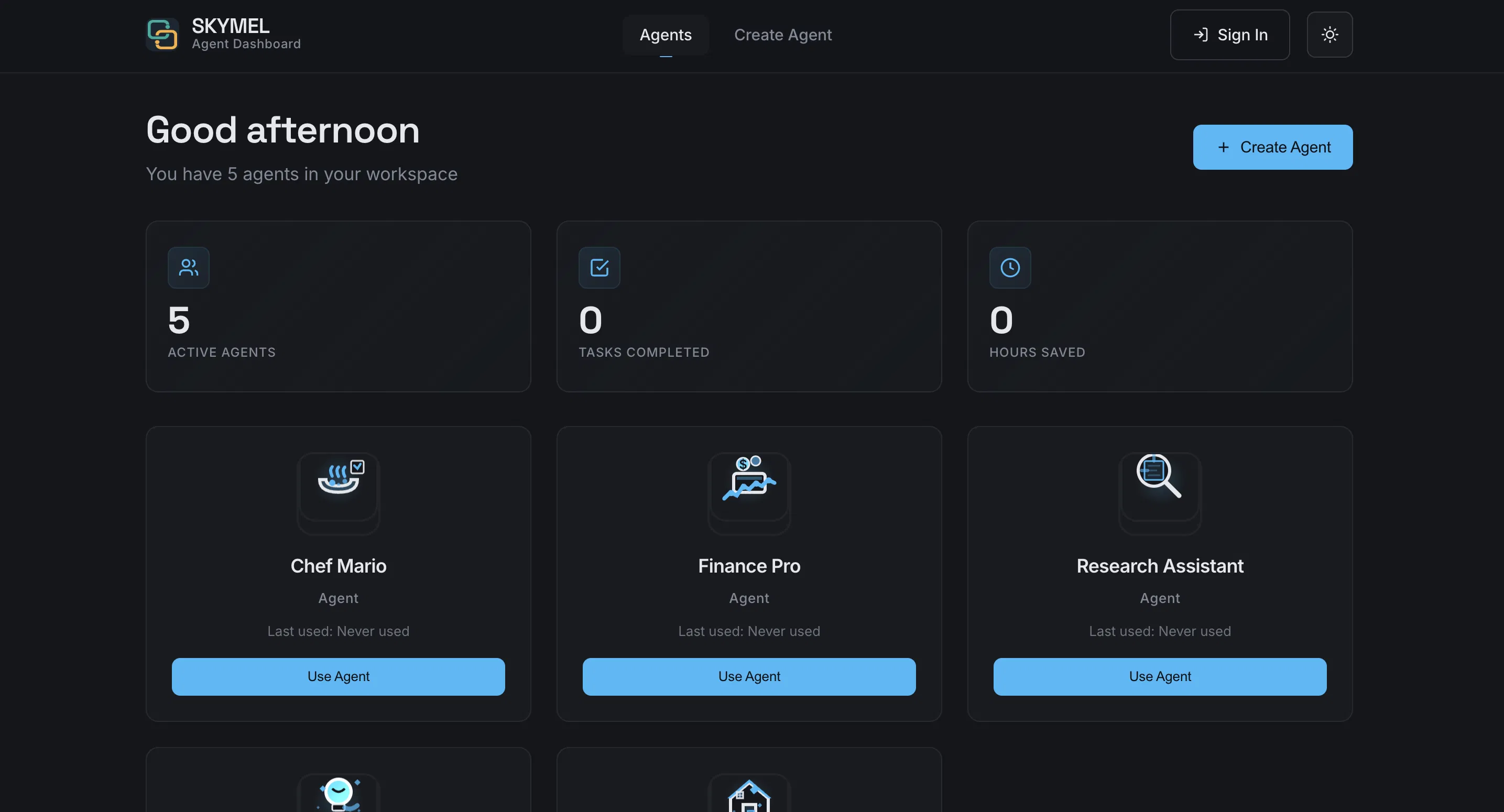Toggle light mode with the sun icon
This screenshot has height=812, width=1504.
pyautogui.click(x=1330, y=35)
